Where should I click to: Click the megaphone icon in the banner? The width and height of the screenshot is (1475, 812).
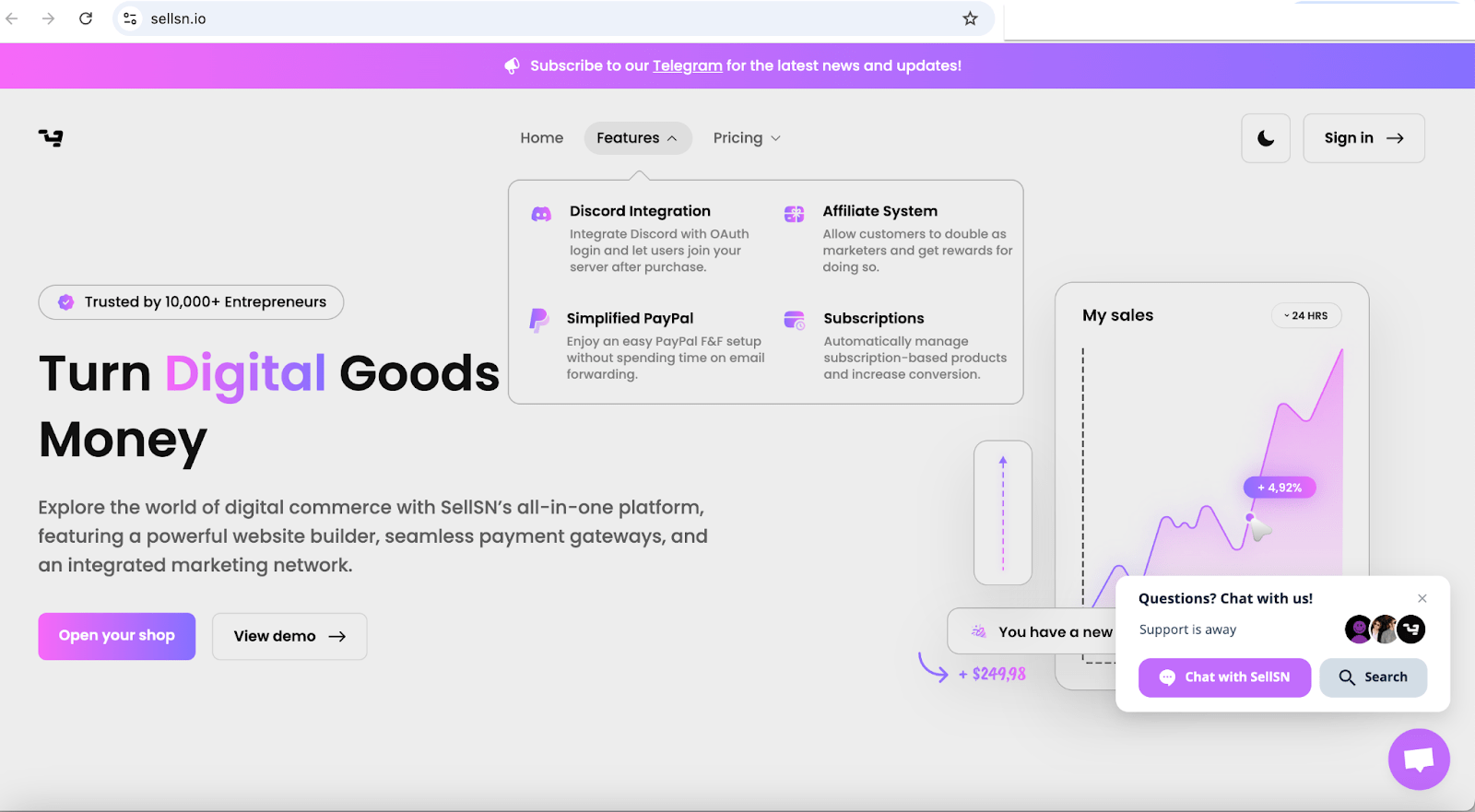tap(513, 65)
